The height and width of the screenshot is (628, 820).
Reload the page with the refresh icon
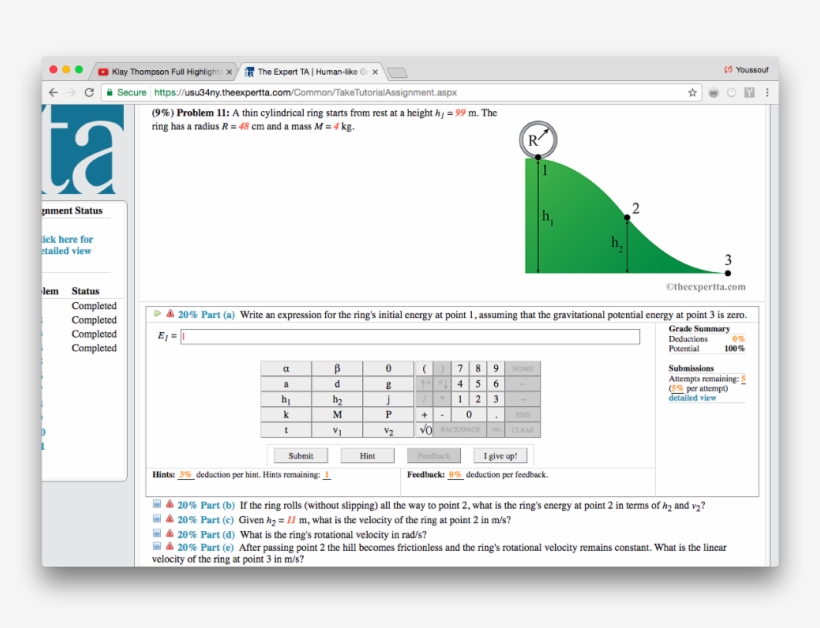click(x=89, y=92)
